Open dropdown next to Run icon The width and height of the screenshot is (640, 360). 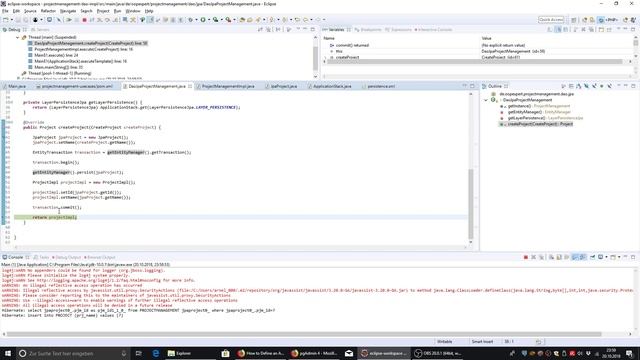209,20
